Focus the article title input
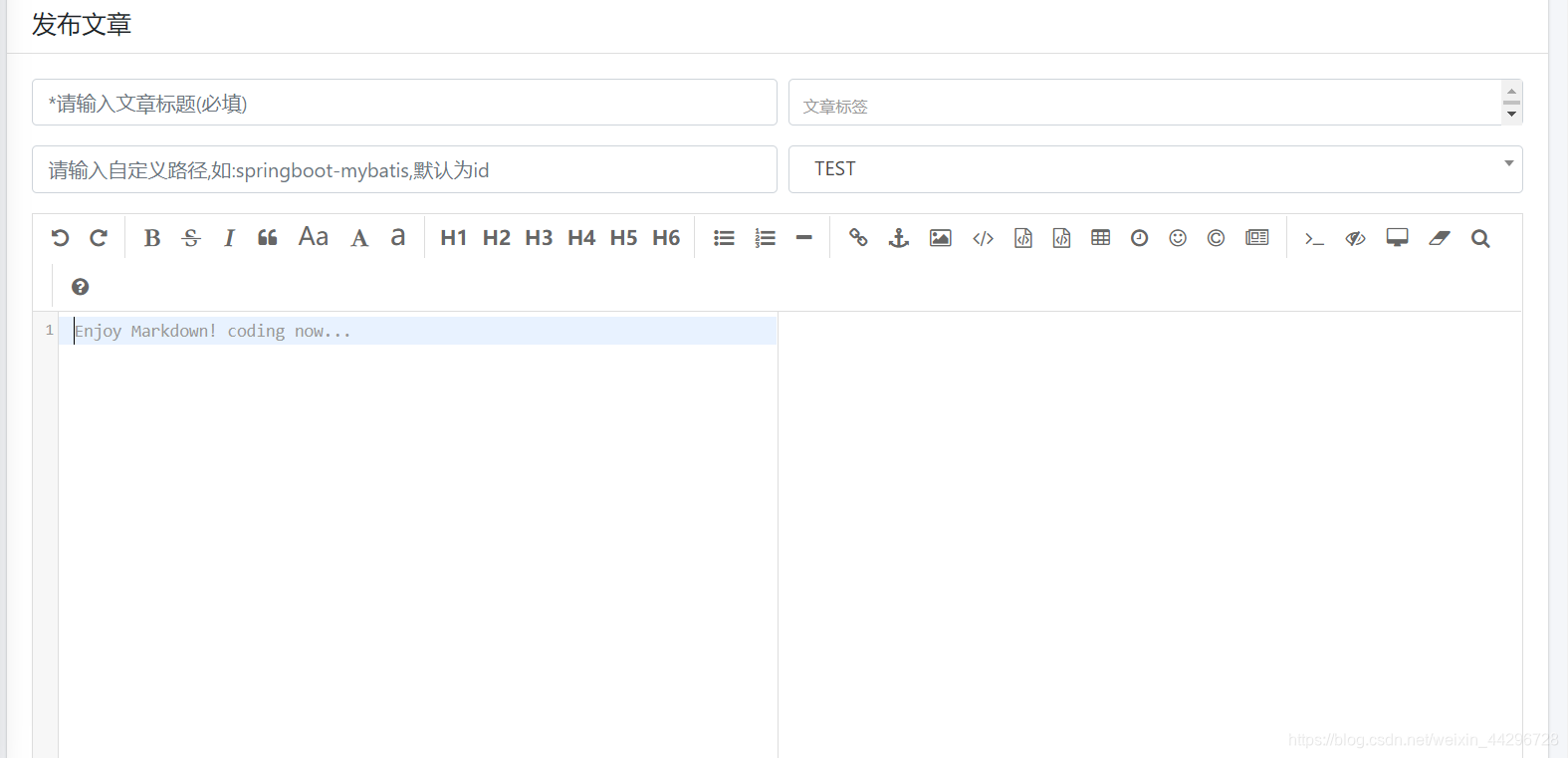This screenshot has height=758, width=1568. click(x=404, y=103)
